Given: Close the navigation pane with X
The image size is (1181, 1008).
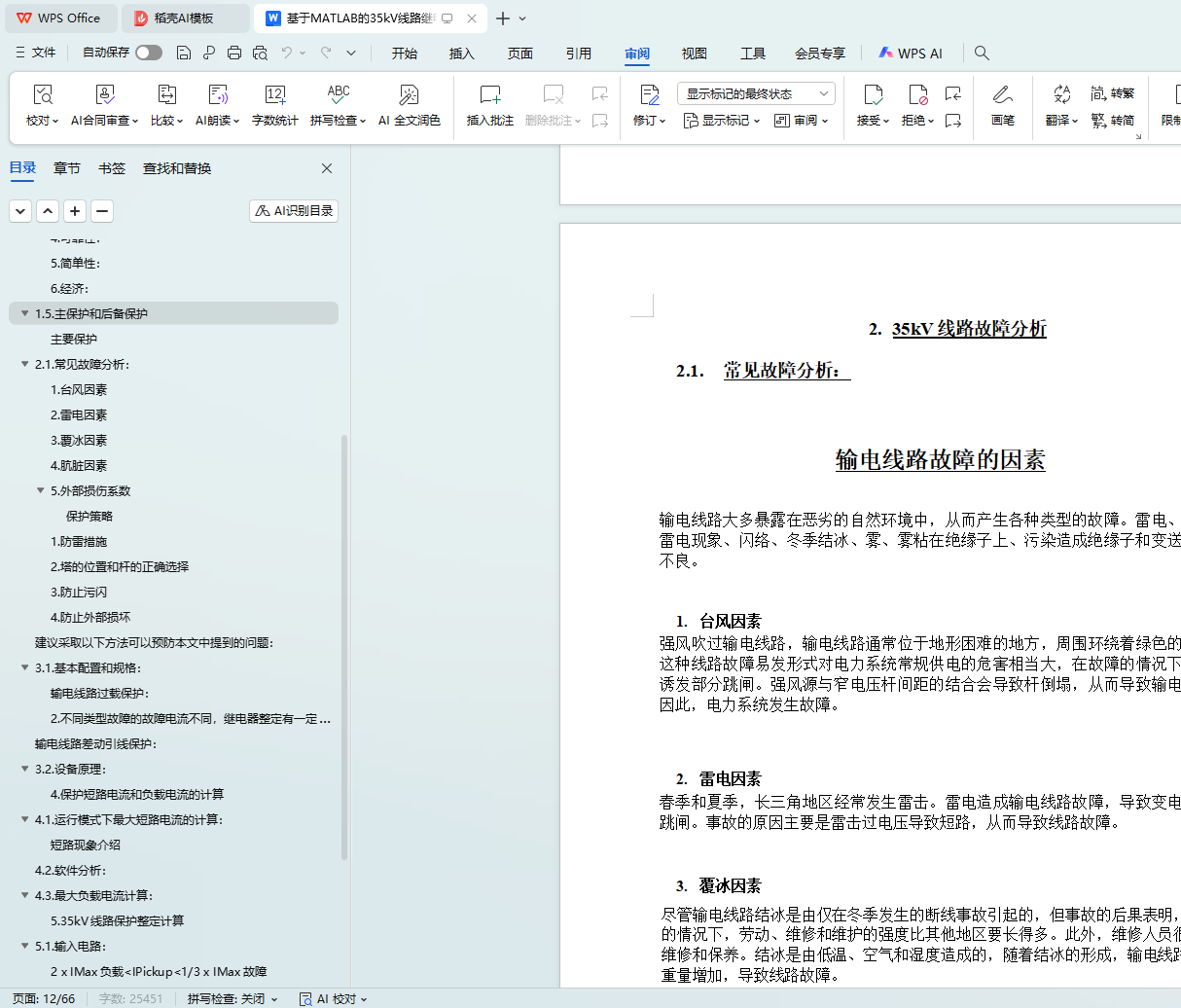Looking at the screenshot, I should (327, 168).
